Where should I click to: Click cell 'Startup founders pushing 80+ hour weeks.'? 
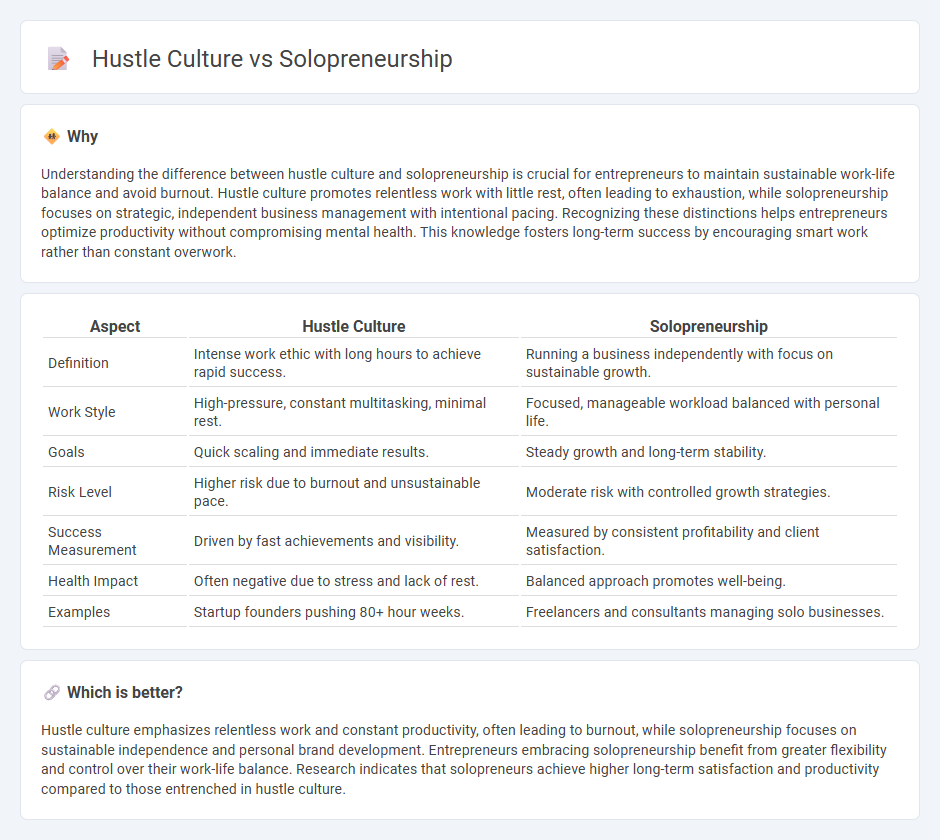[x=354, y=612]
